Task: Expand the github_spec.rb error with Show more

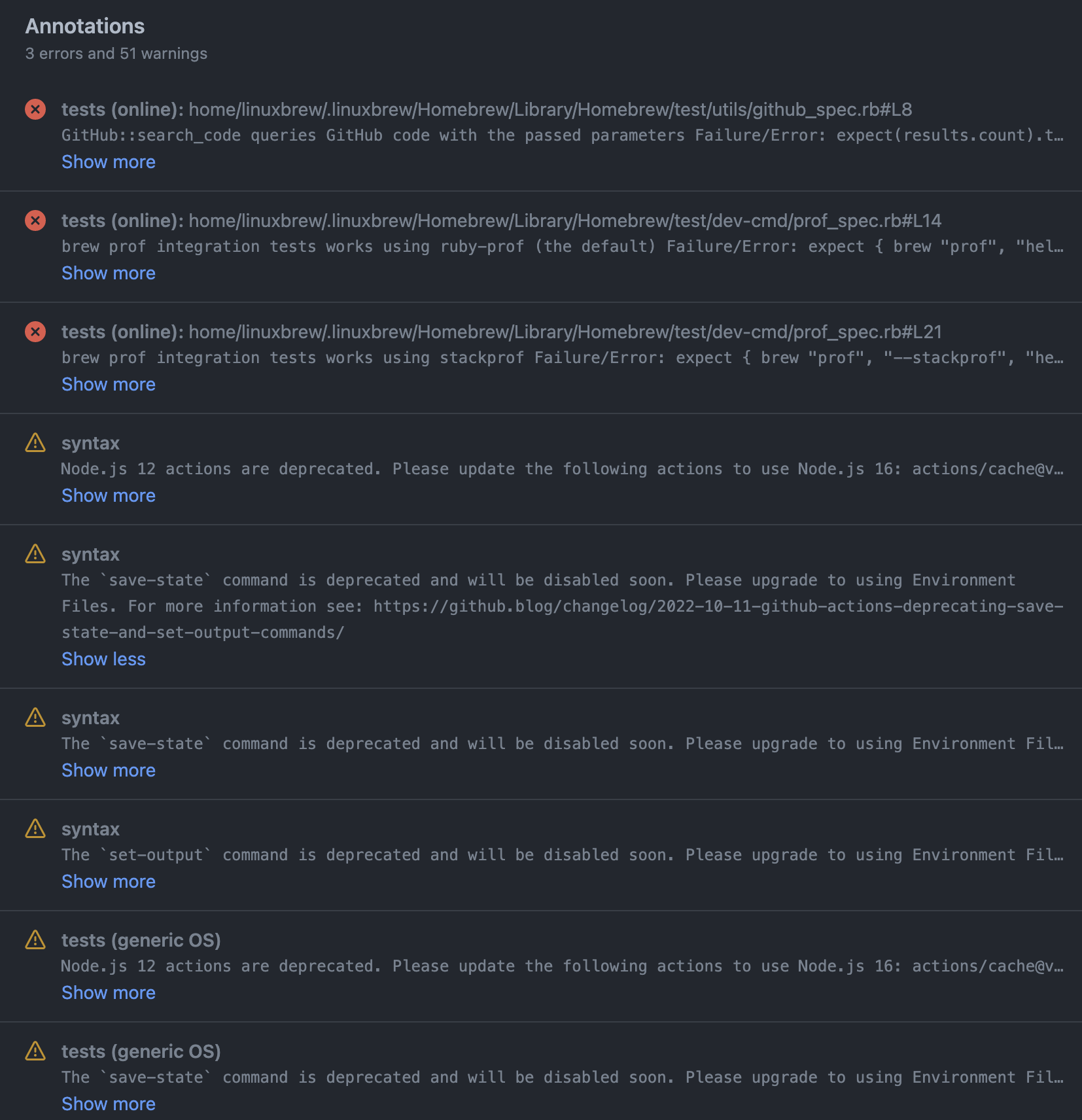Action: point(108,162)
